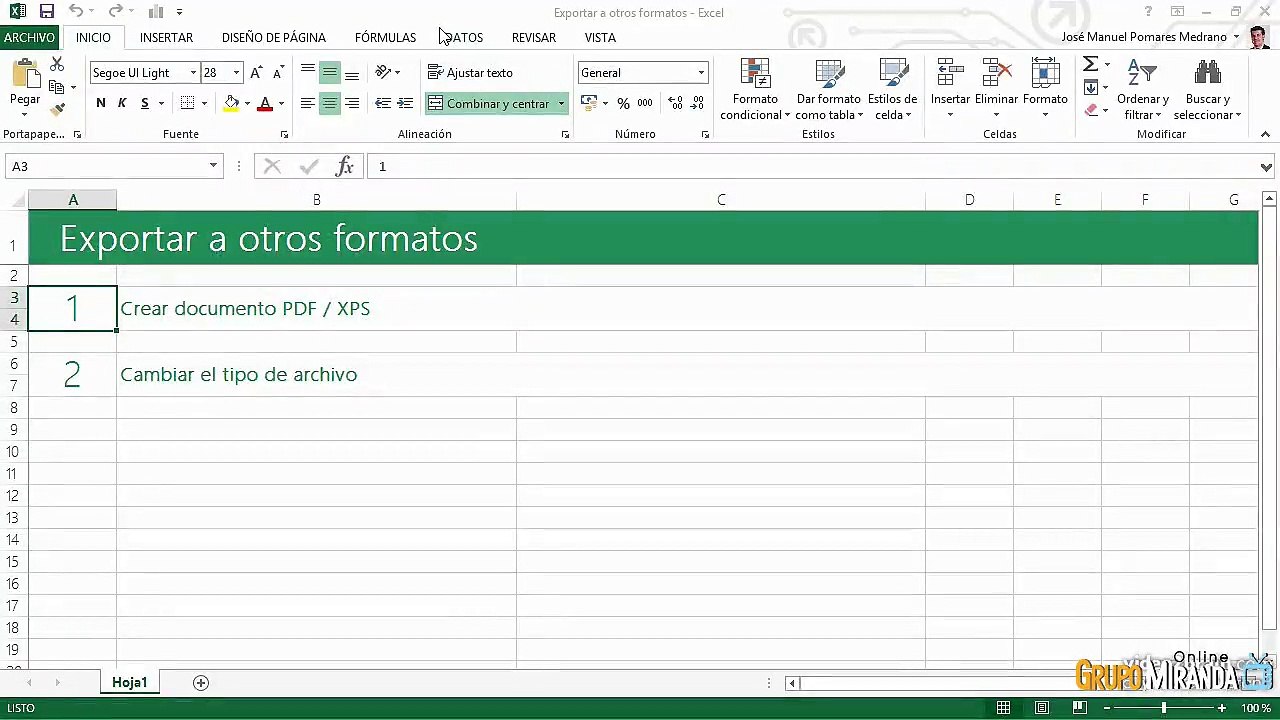Open Excel help with the question mark
1280x720 pixels.
(1148, 12)
